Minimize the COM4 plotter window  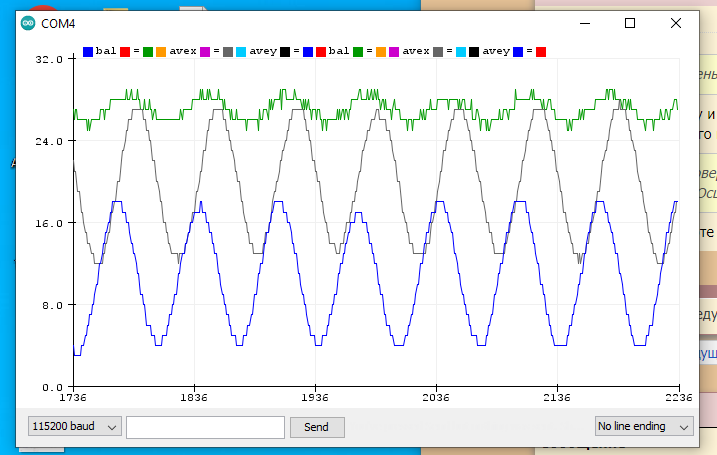tap(585, 23)
